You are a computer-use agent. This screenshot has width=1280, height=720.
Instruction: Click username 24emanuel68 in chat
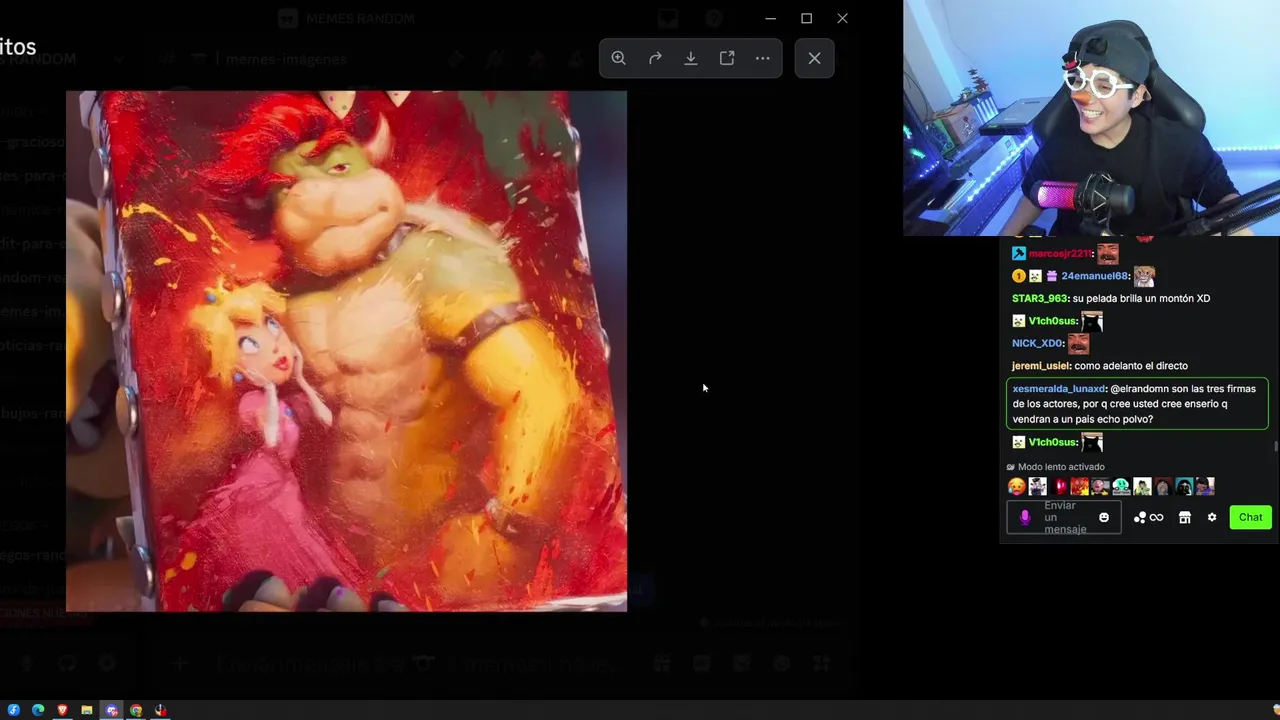pyautogui.click(x=1095, y=276)
